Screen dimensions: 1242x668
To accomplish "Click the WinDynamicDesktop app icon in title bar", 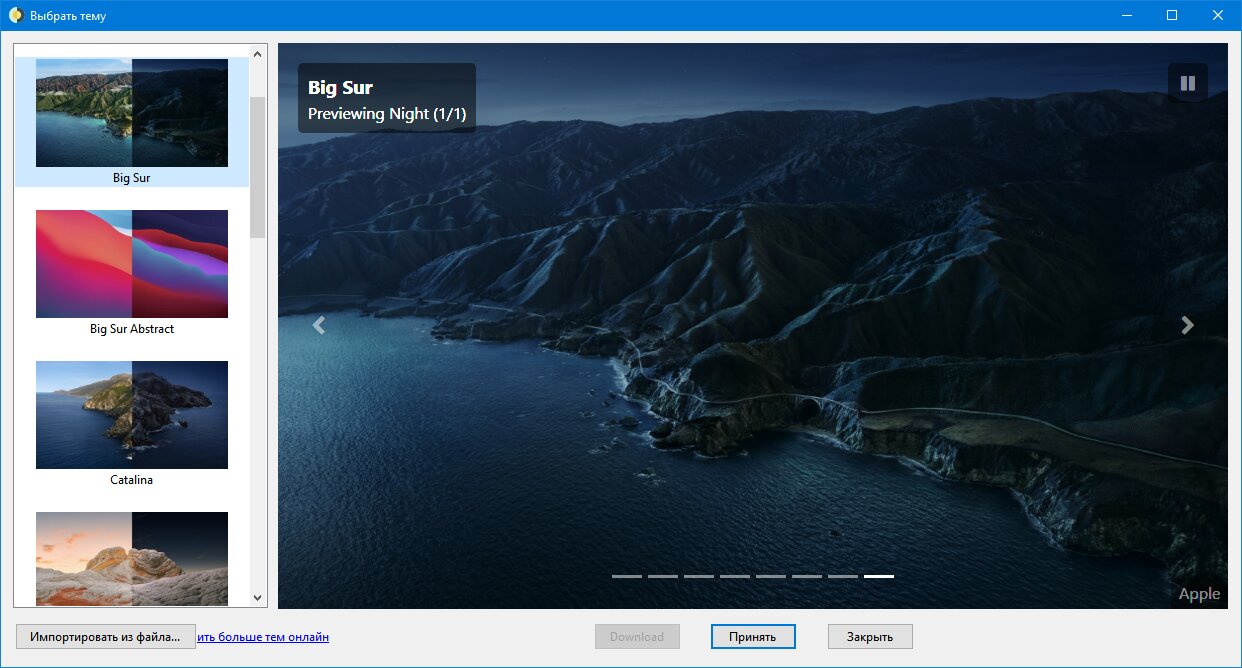I will point(16,15).
